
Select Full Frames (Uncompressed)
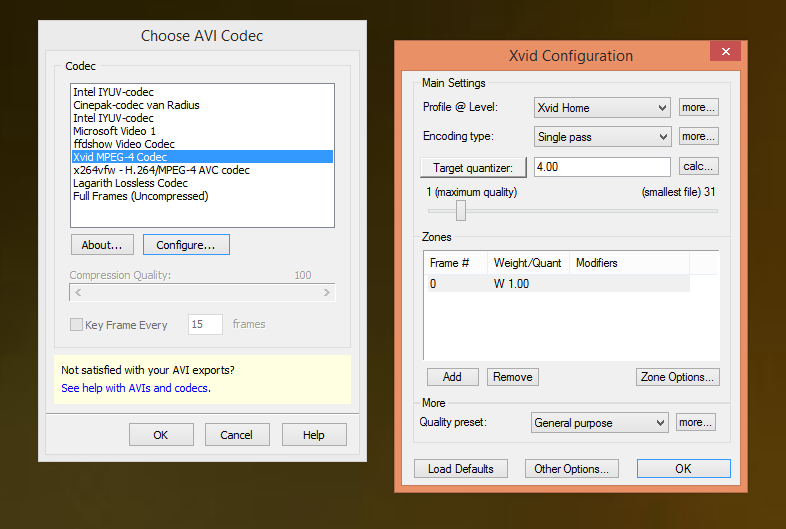coord(203,196)
